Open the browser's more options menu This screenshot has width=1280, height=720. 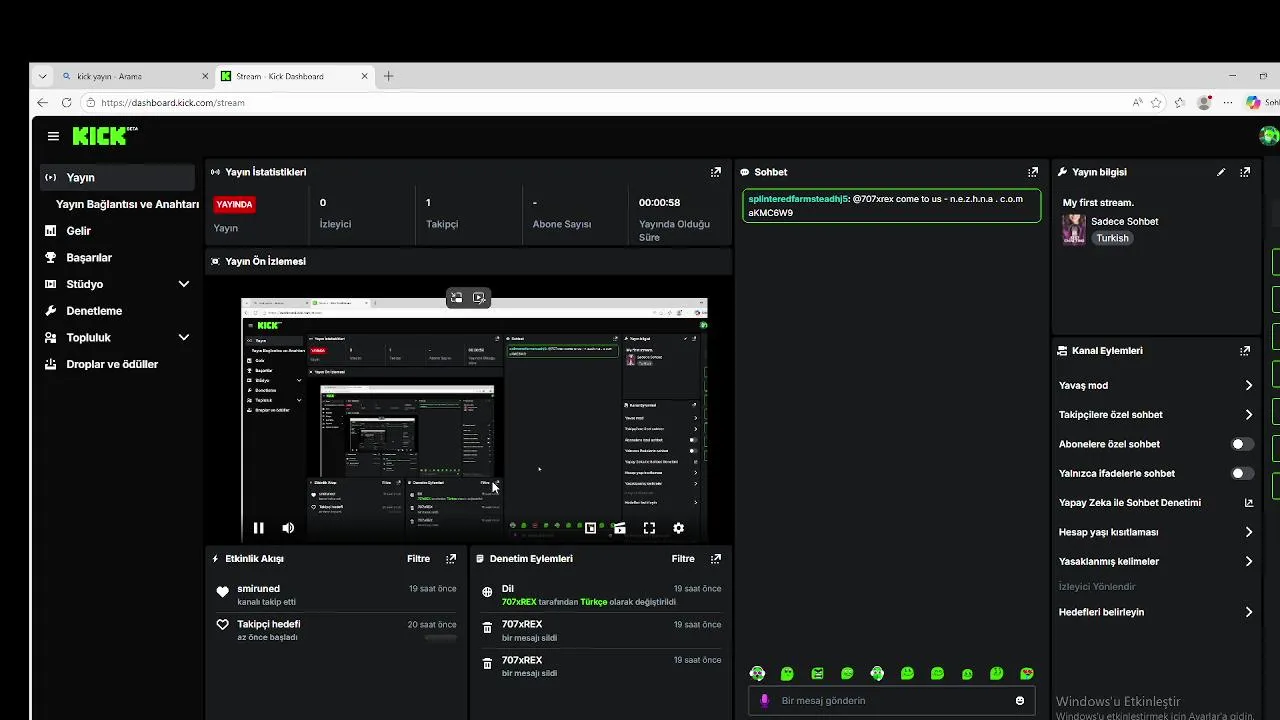[x=1227, y=102]
